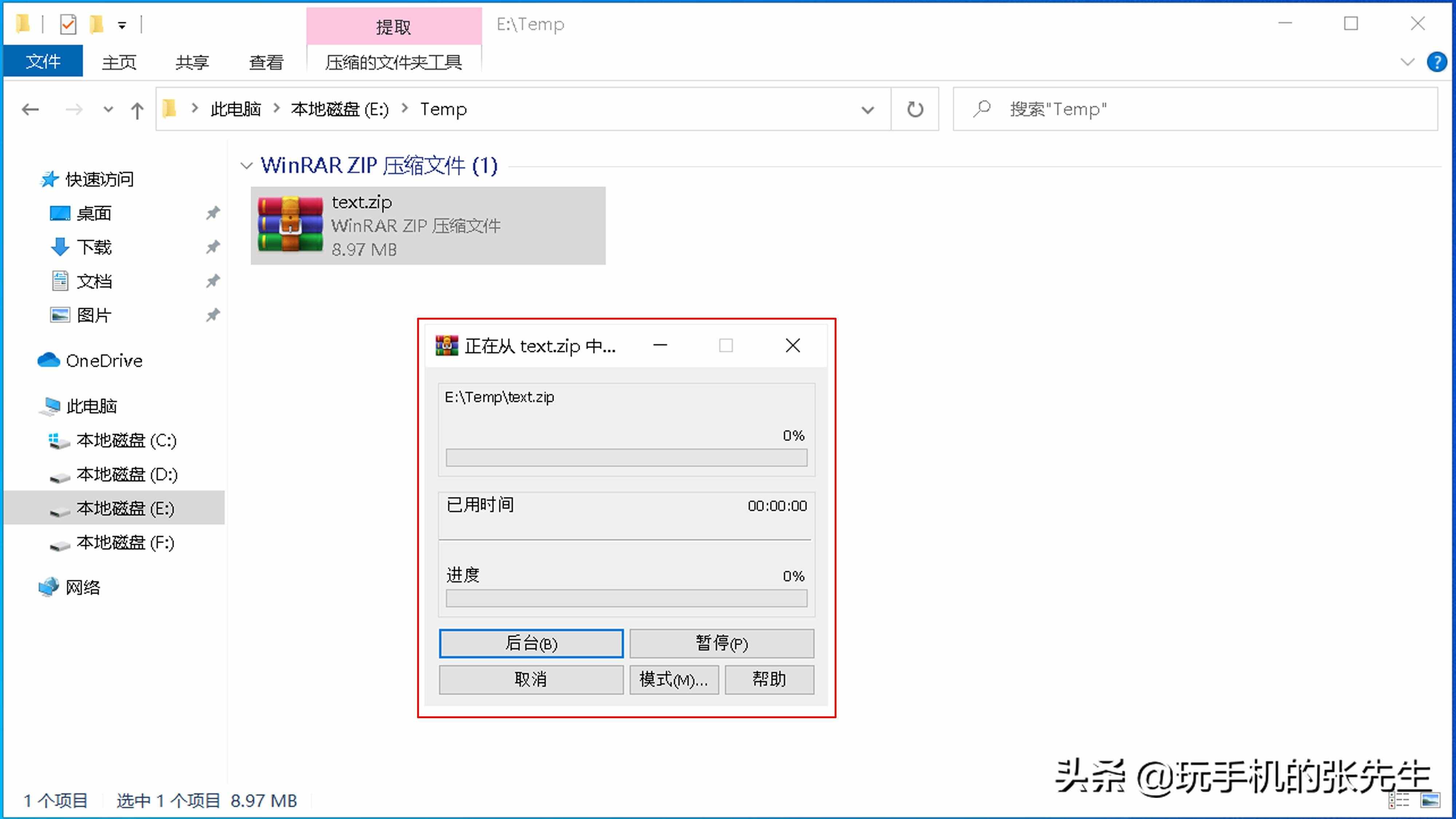Viewport: 1456px width, 819px height.
Task: Switch to large icons view in status bar
Action: 1431,800
